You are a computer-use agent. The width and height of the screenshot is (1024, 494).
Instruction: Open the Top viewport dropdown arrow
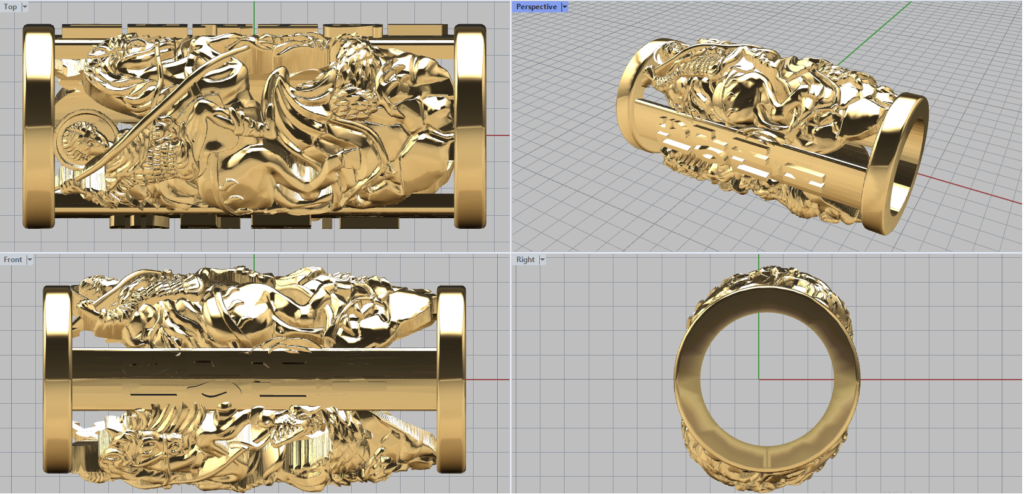point(25,6)
